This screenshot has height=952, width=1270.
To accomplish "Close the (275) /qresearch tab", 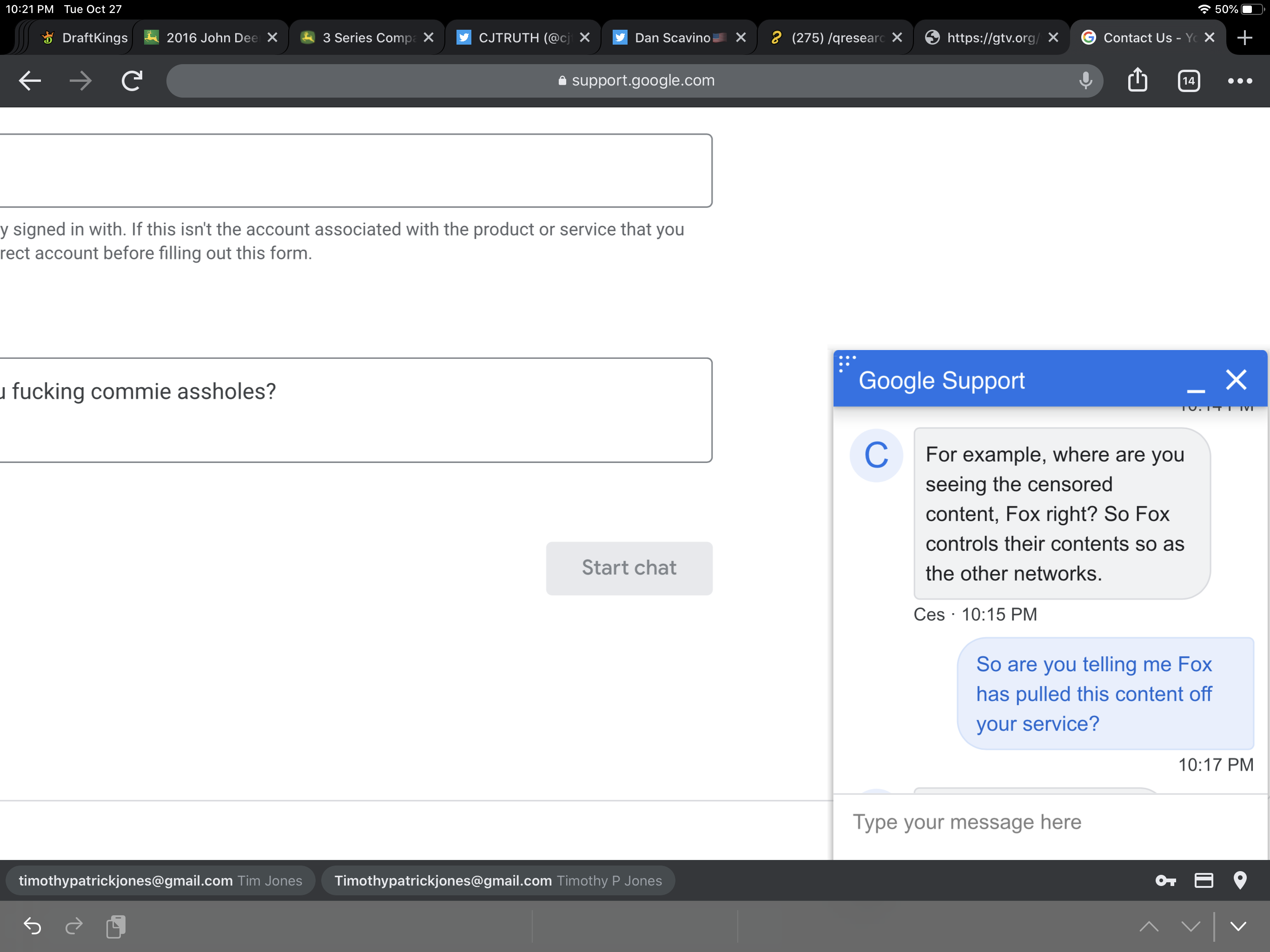I will 897,37.
